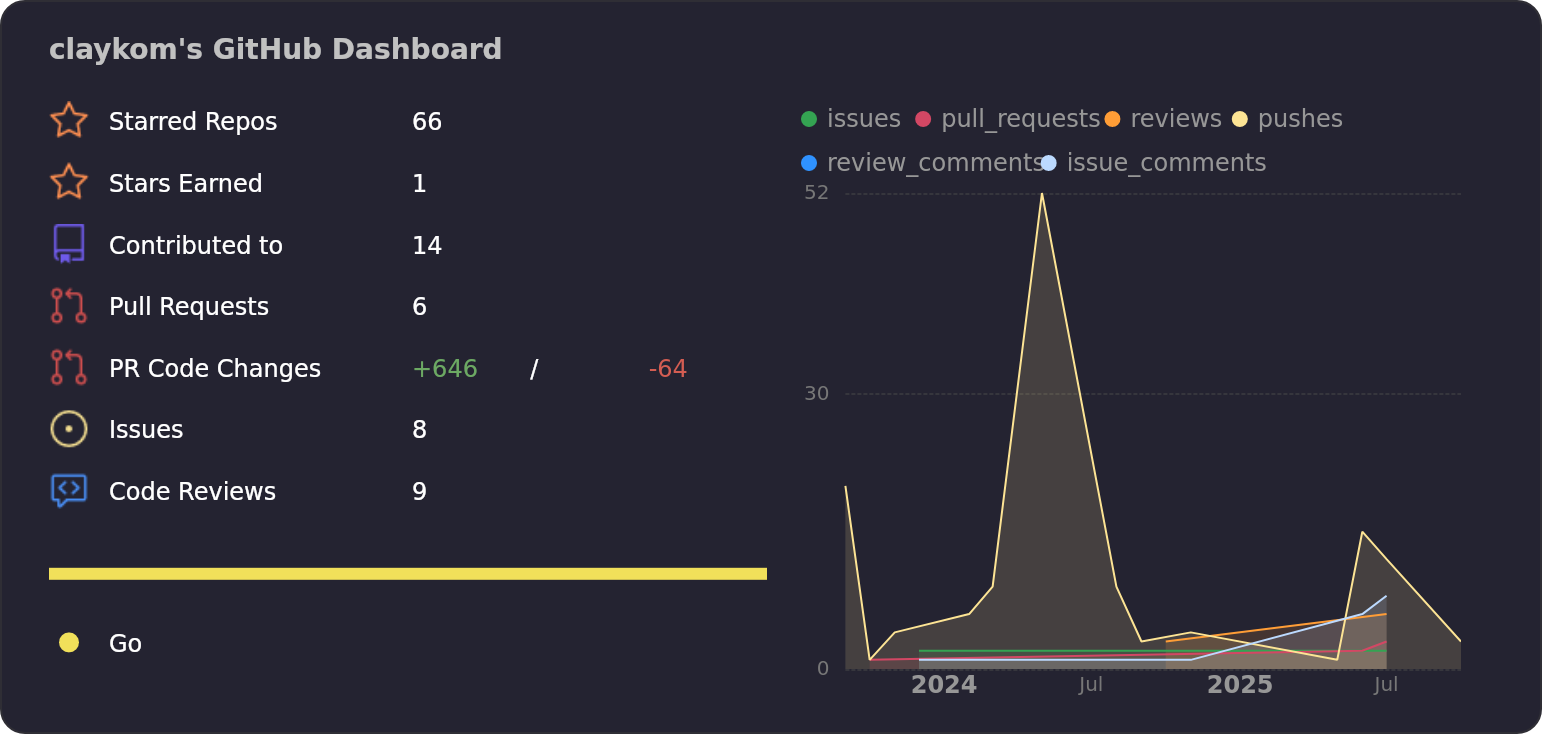Click the PR Code Changes label
Viewport: 1542px width, 734px height.
(215, 369)
